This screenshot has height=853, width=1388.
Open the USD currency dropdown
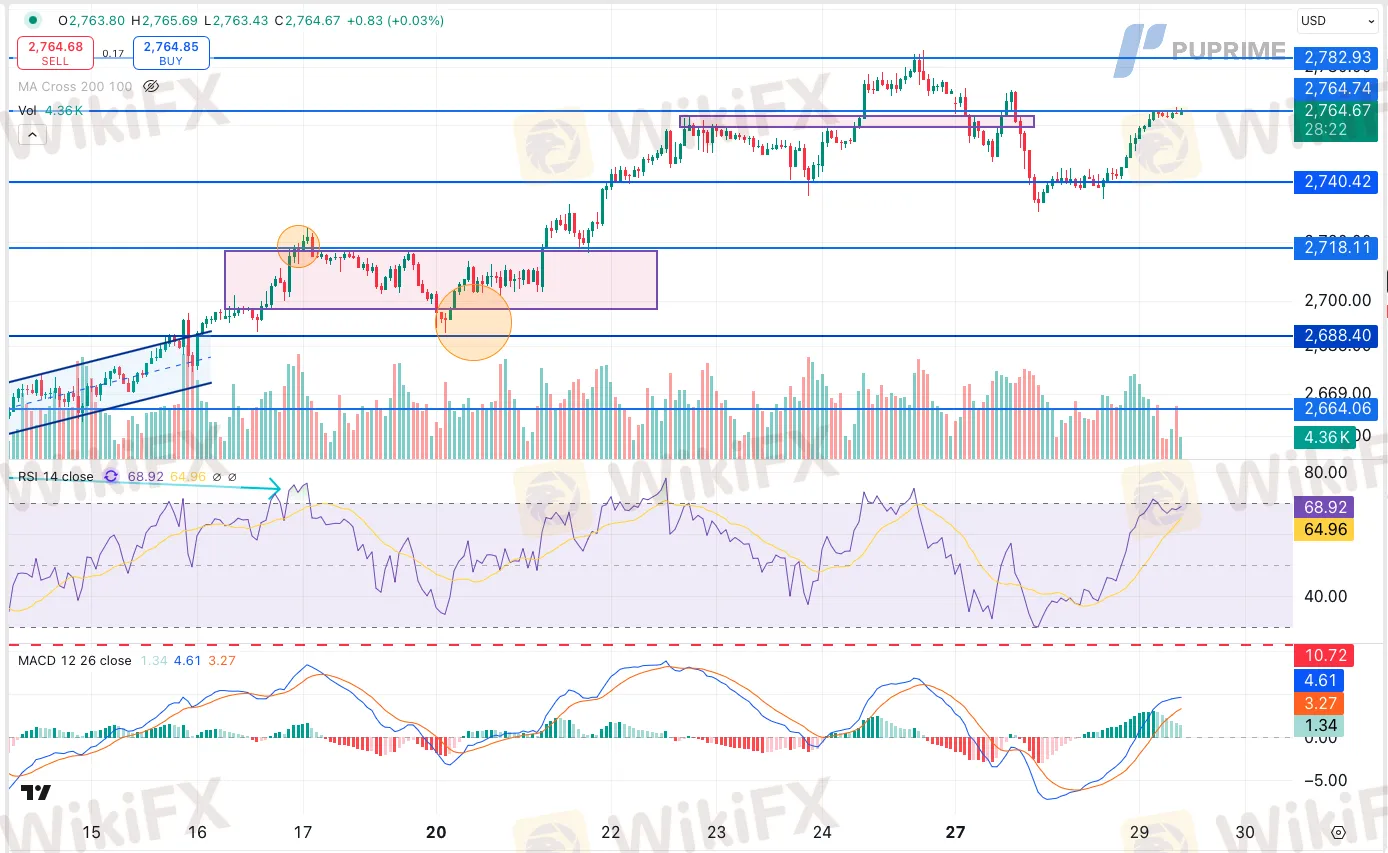1336,21
